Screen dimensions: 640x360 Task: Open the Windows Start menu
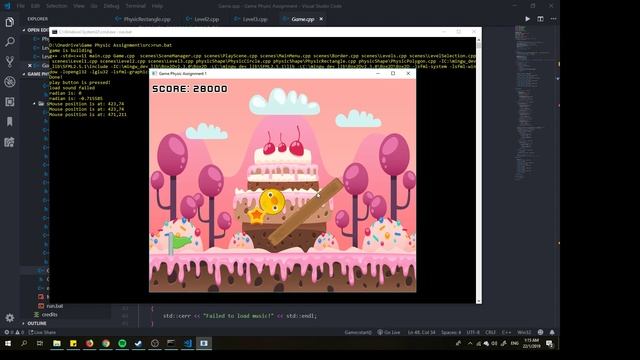click(x=8, y=344)
